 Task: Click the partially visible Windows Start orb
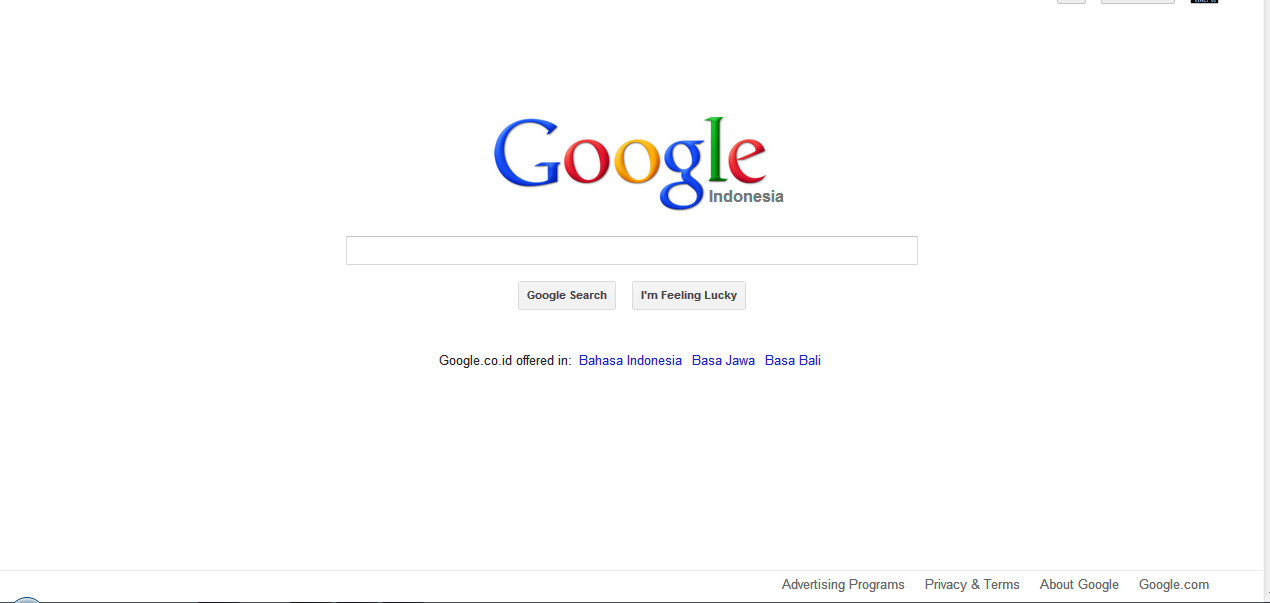[x=27, y=600]
